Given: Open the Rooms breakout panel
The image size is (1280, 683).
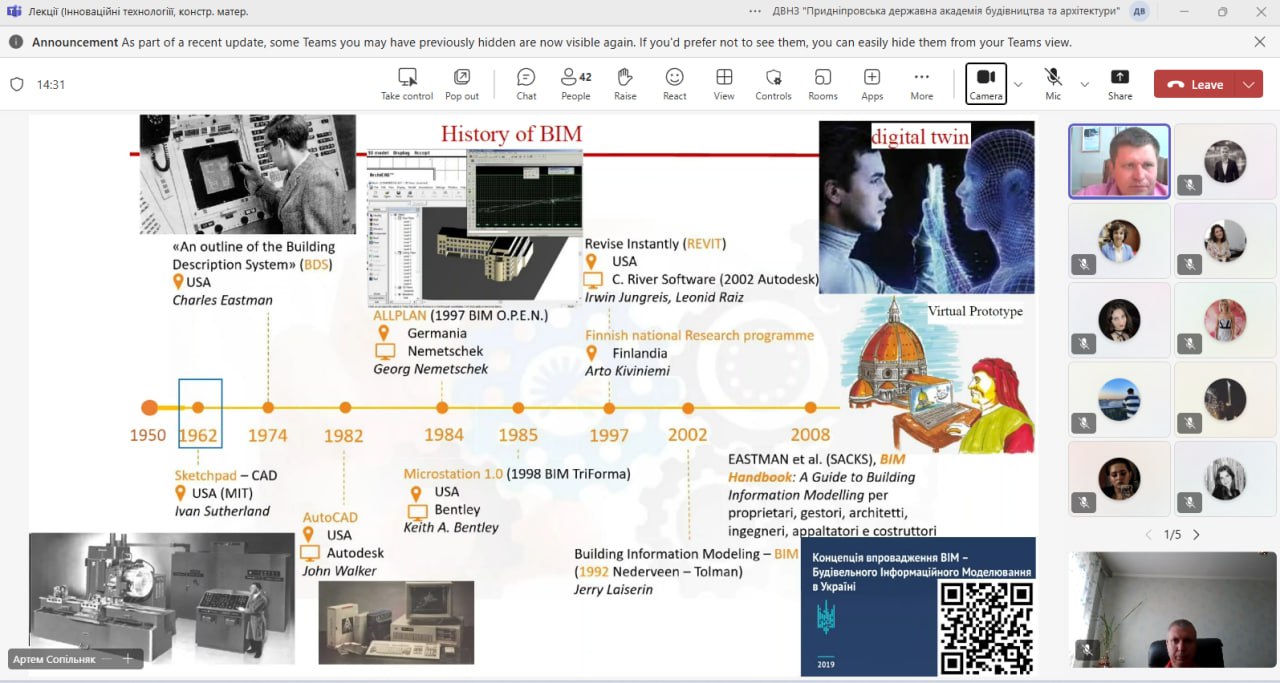Looking at the screenshot, I should (823, 78).
